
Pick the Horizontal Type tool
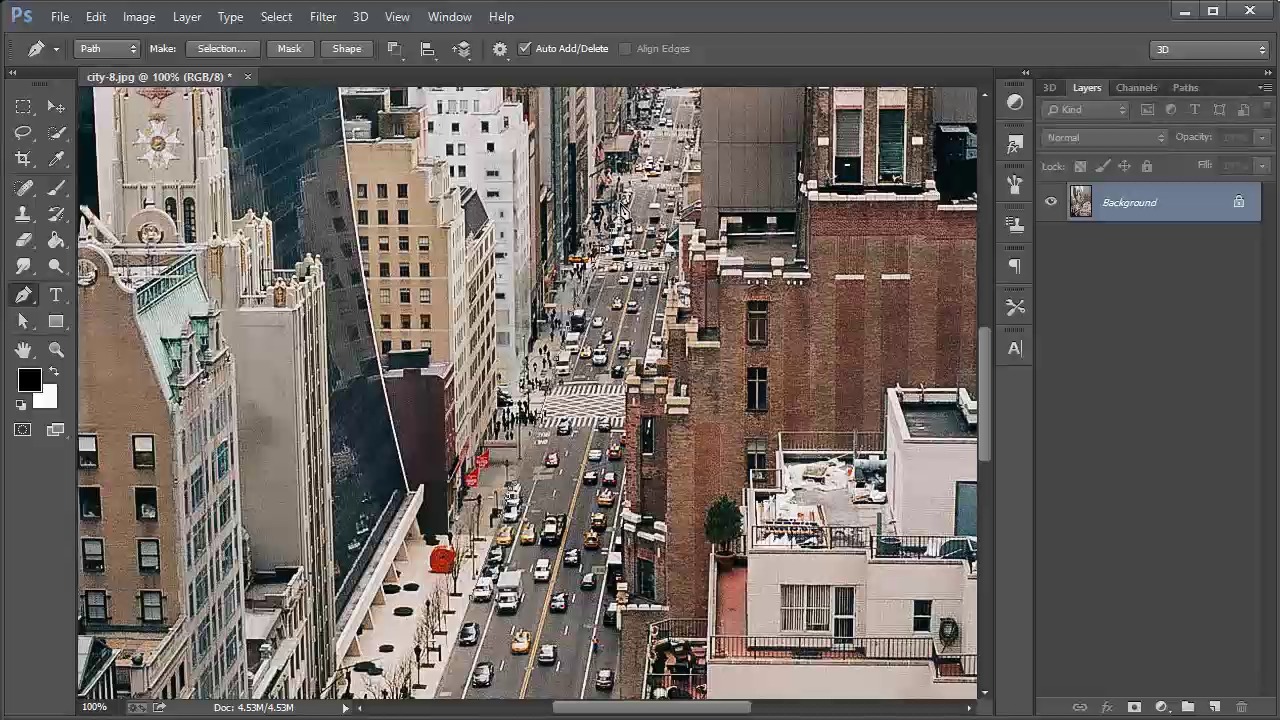[x=56, y=294]
